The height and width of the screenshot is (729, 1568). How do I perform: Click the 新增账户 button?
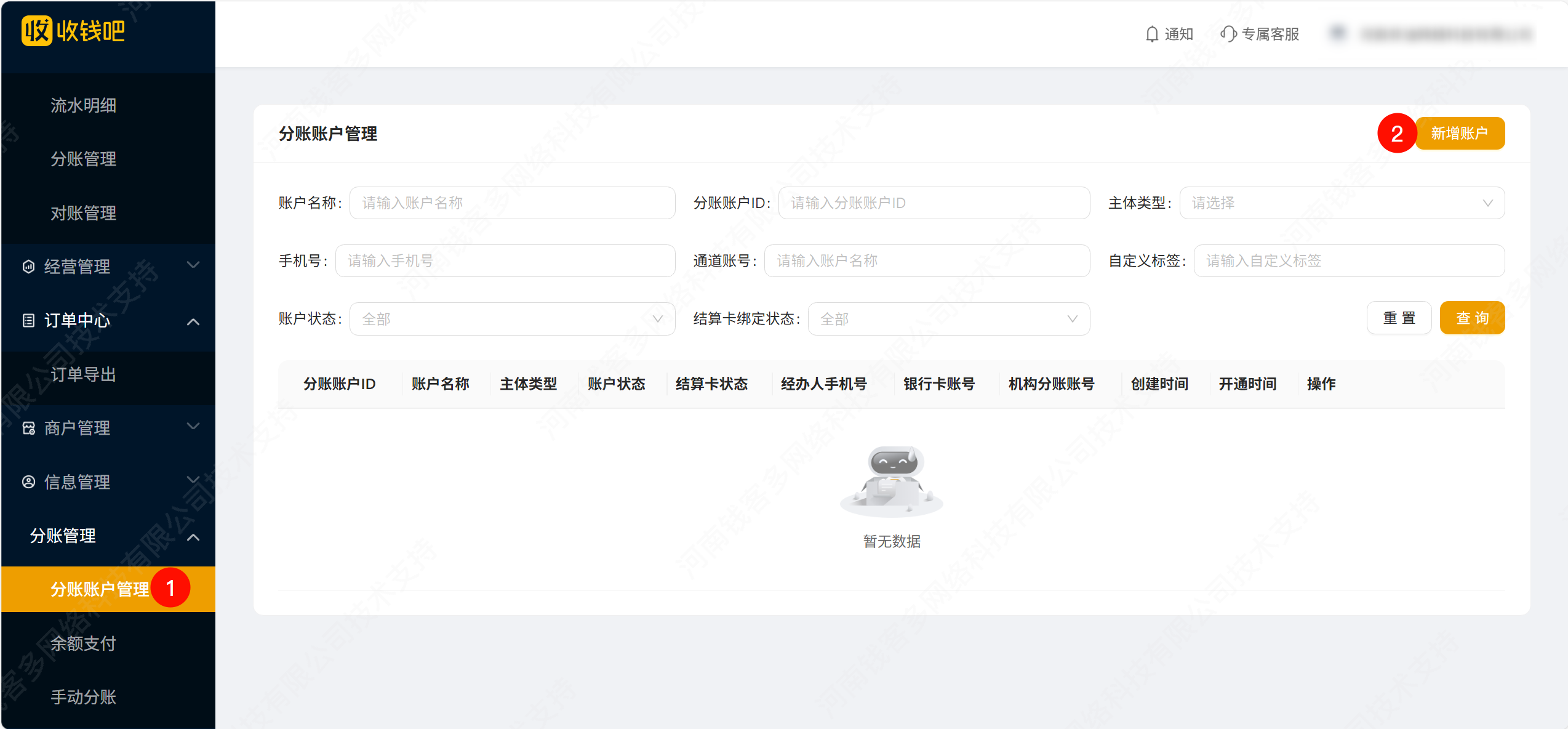pyautogui.click(x=1459, y=133)
